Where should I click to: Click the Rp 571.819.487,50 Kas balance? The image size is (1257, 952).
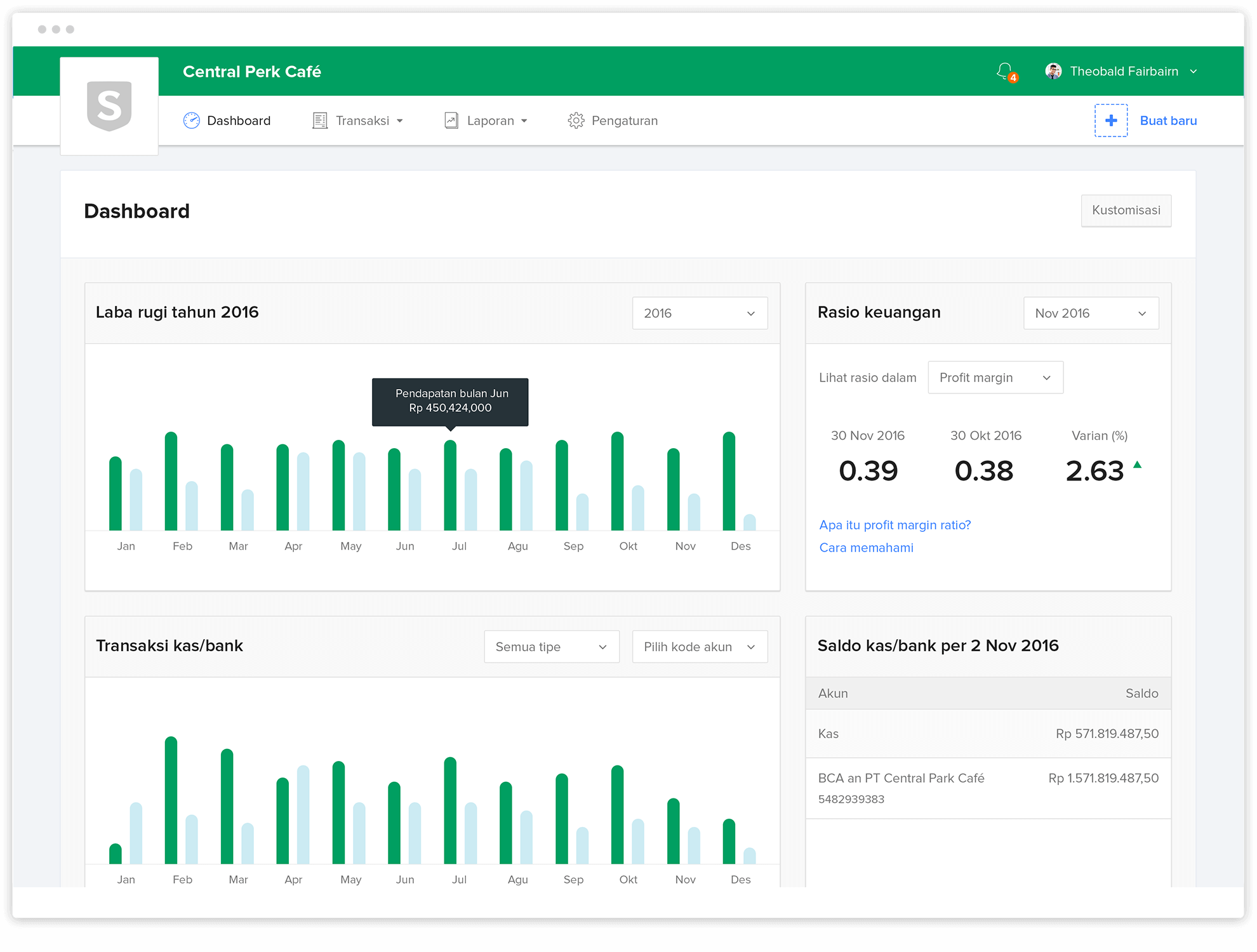(x=1107, y=734)
